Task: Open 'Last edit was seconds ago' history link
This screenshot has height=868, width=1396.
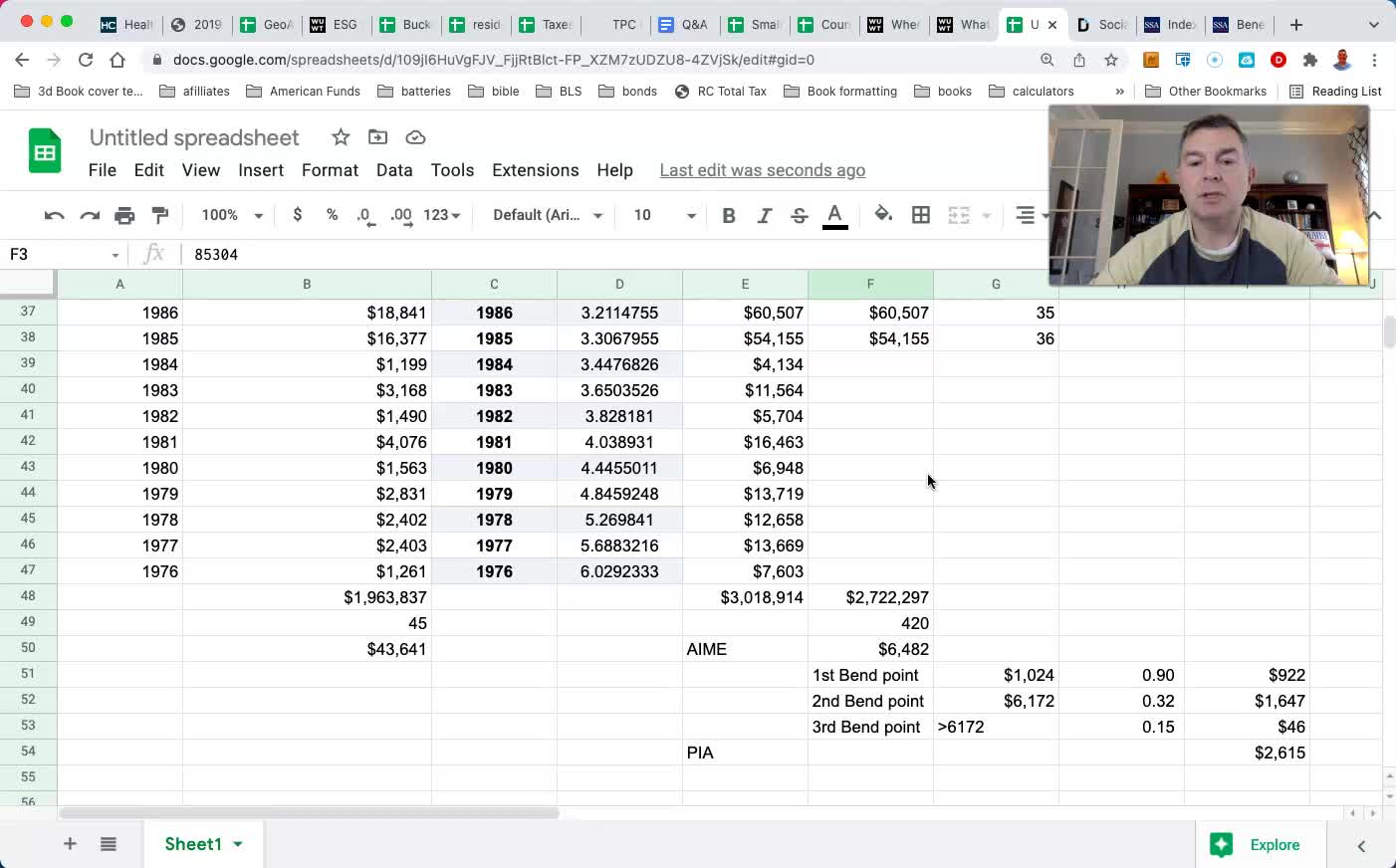Action: coord(762,170)
